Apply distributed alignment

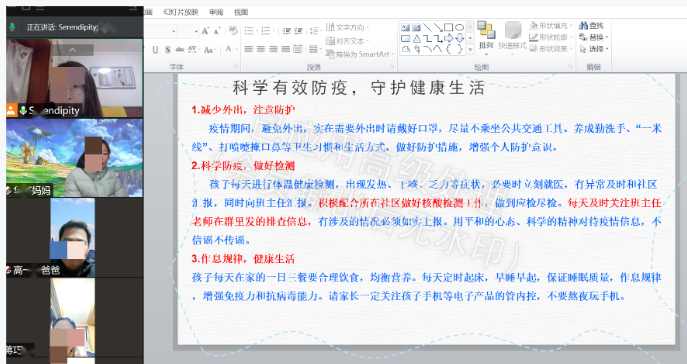coord(297,49)
